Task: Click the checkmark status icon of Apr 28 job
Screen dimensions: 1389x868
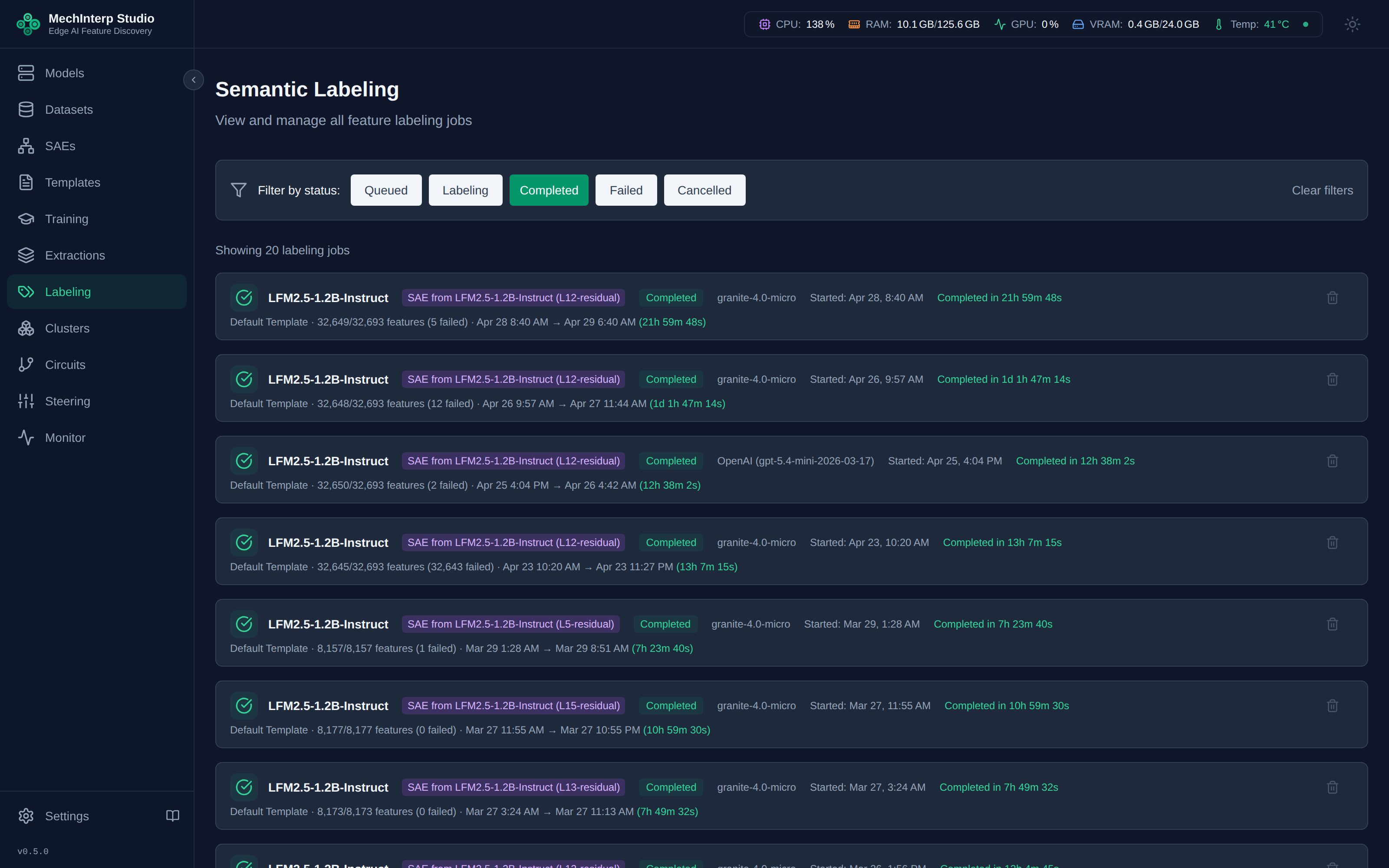Action: click(244, 298)
